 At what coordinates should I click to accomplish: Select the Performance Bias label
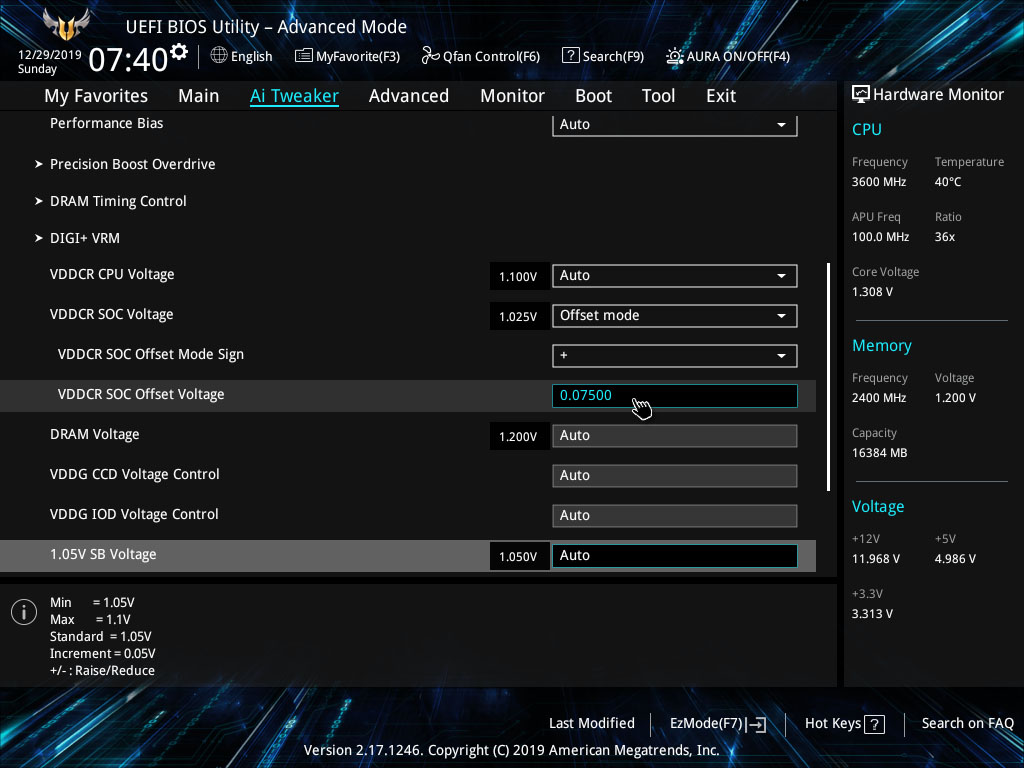pos(106,123)
